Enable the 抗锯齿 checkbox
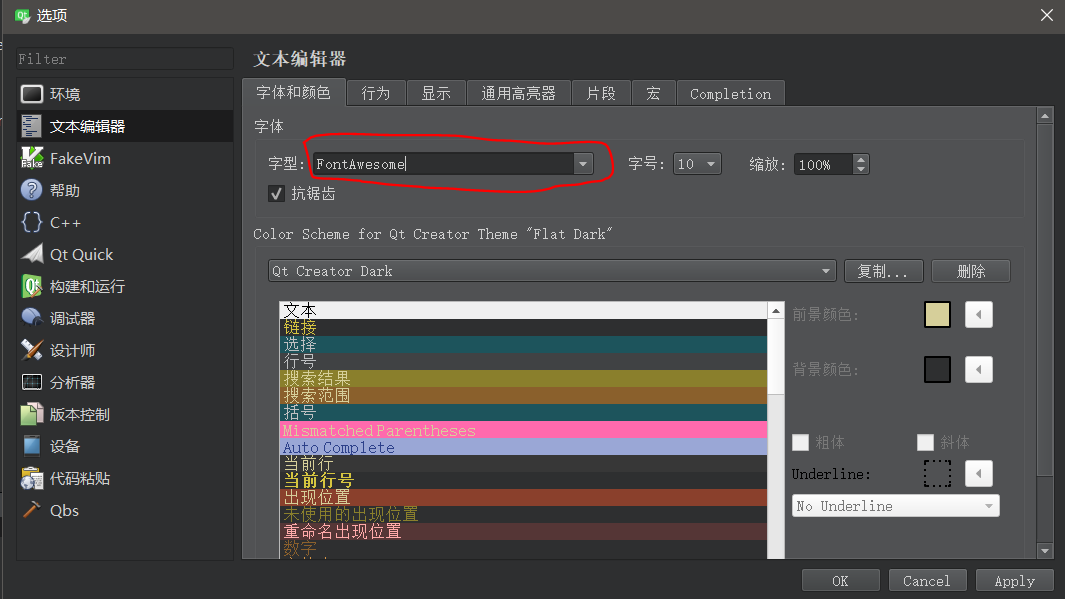Viewport: 1065px width, 599px height. [276, 193]
